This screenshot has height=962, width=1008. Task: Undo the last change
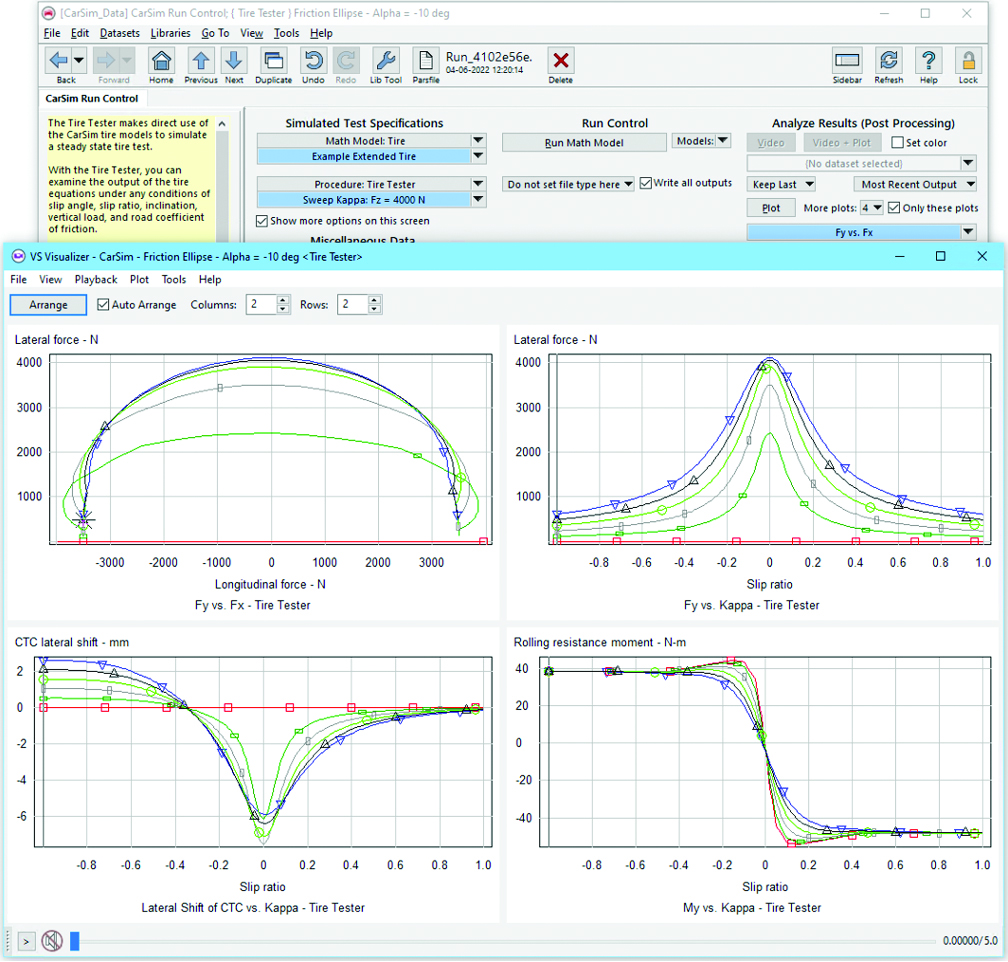pos(313,61)
